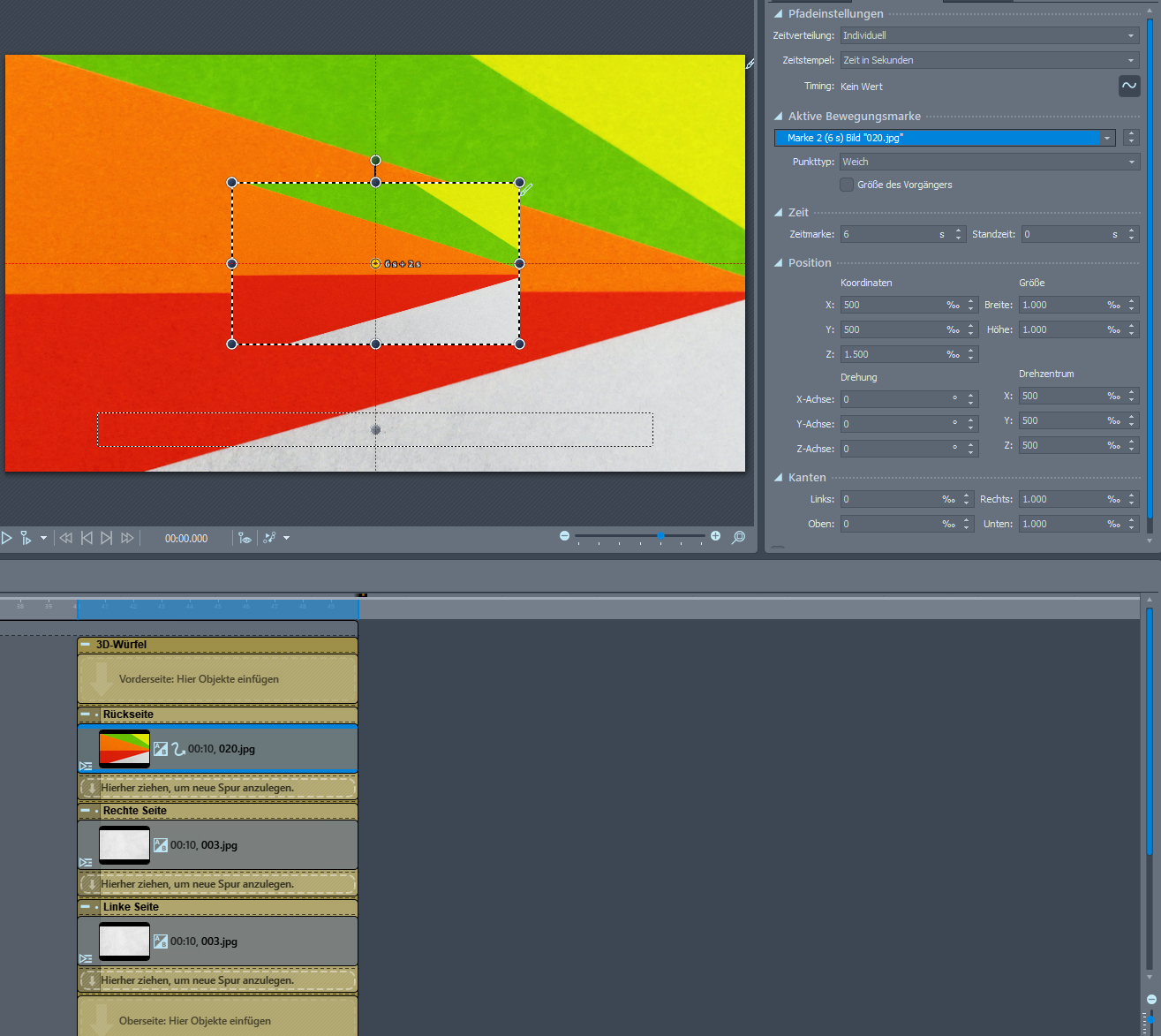
Task: Click the motion path icon on 020.jpg
Action: (x=177, y=749)
